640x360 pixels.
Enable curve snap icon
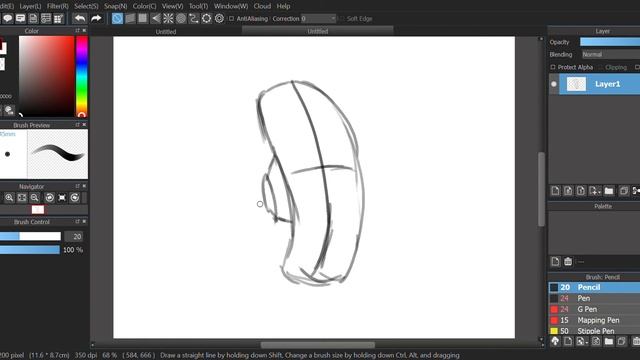click(193, 18)
